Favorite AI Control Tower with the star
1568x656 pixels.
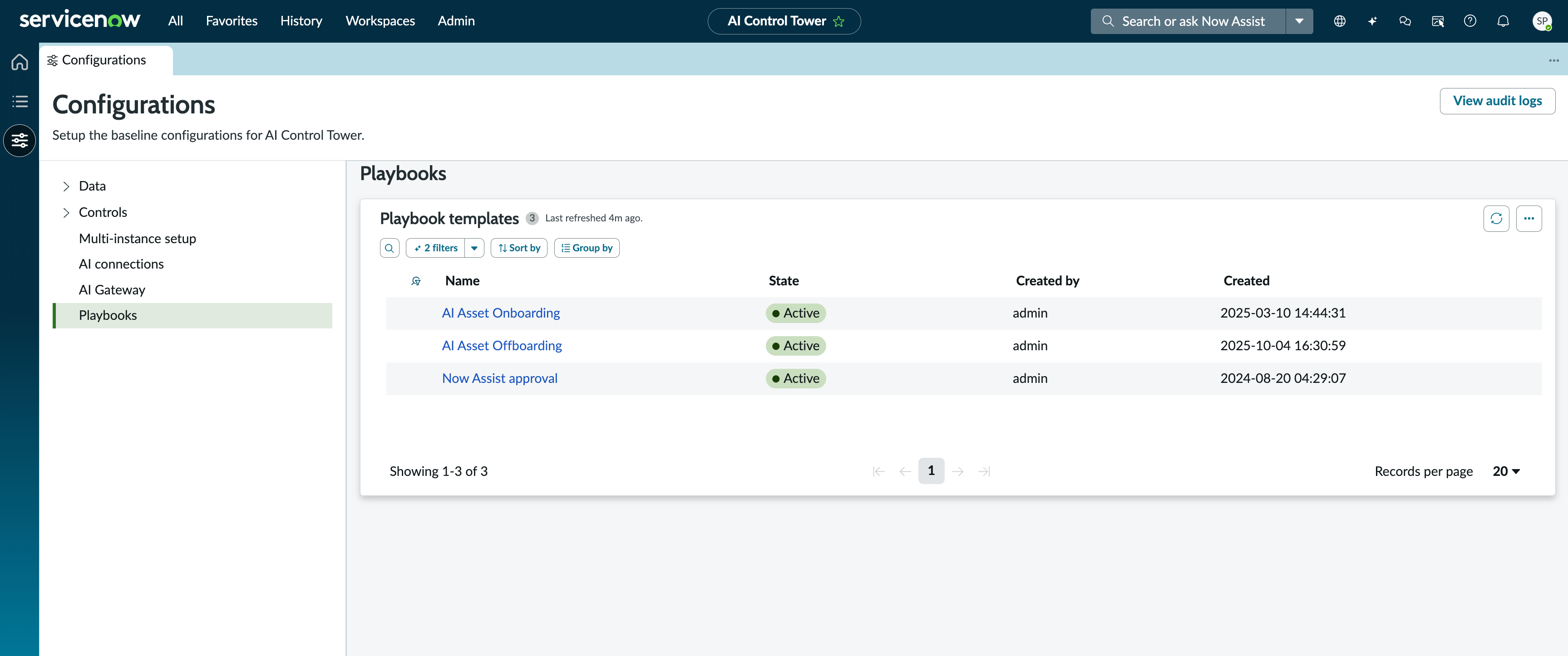point(839,21)
